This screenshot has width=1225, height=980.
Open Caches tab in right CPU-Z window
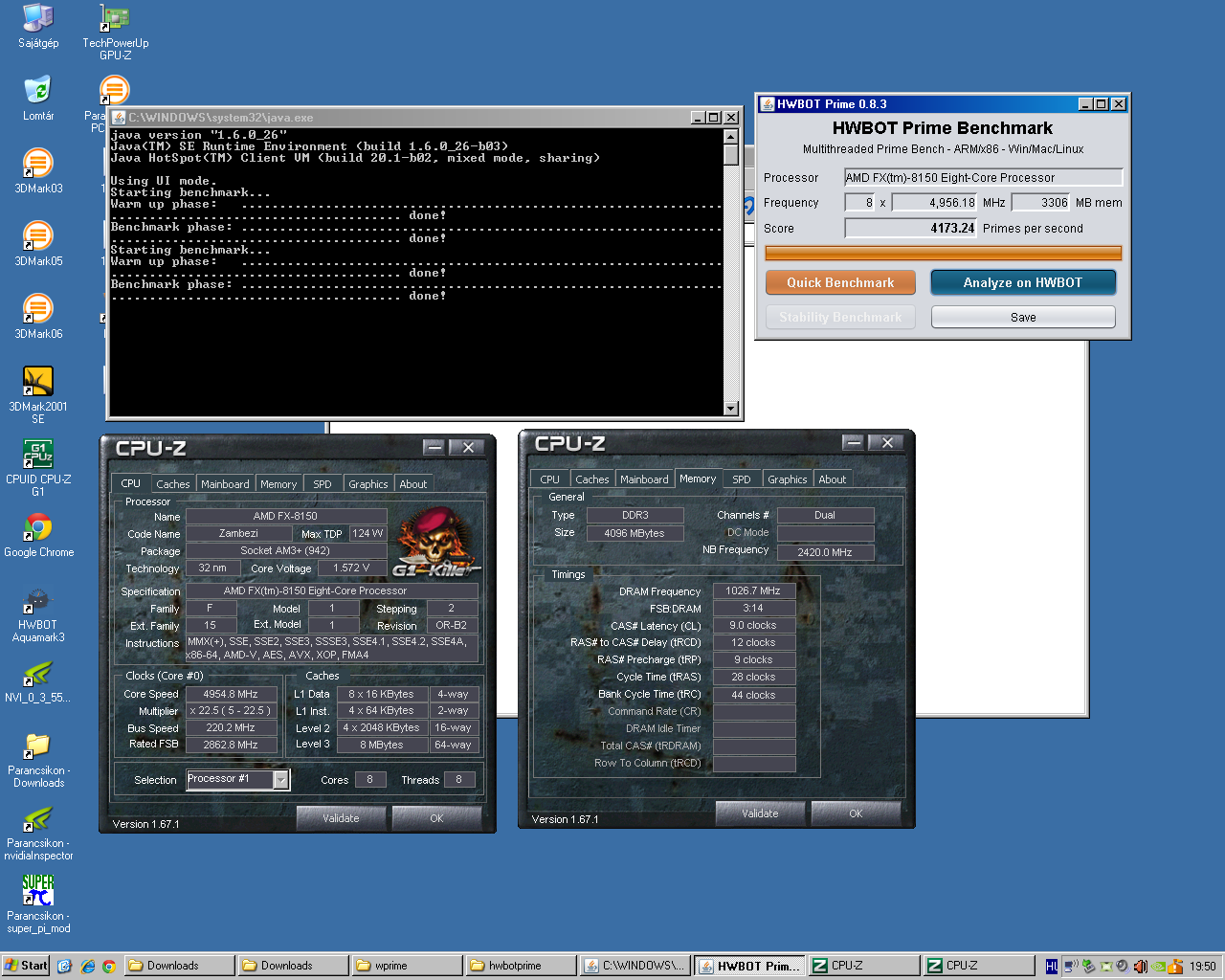[592, 479]
